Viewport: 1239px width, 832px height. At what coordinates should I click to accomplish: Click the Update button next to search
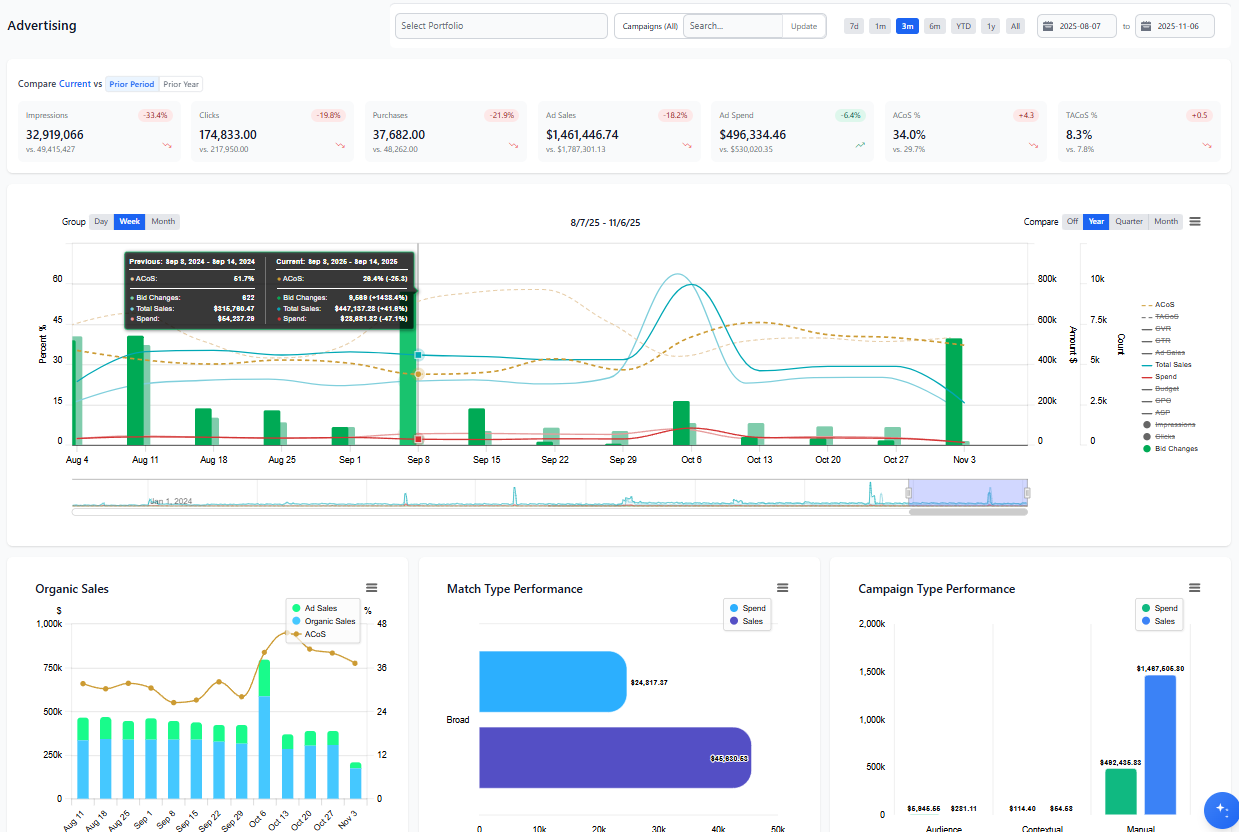pyautogui.click(x=804, y=25)
